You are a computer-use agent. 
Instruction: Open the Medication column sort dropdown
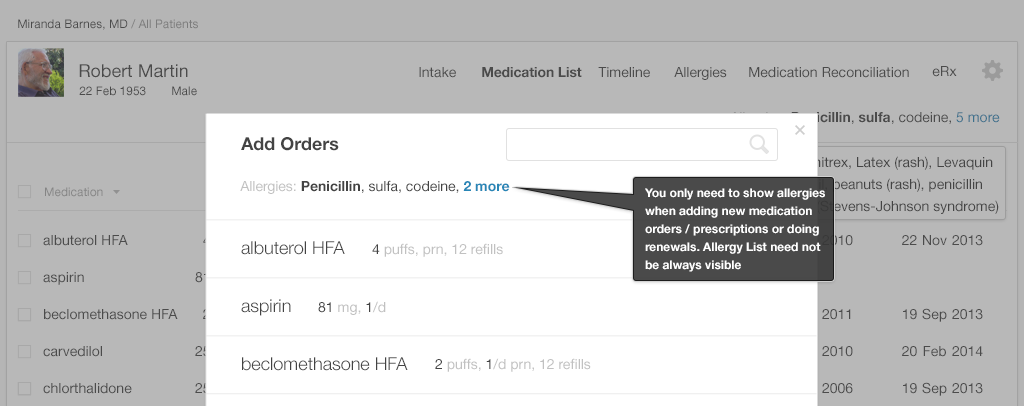(x=116, y=192)
